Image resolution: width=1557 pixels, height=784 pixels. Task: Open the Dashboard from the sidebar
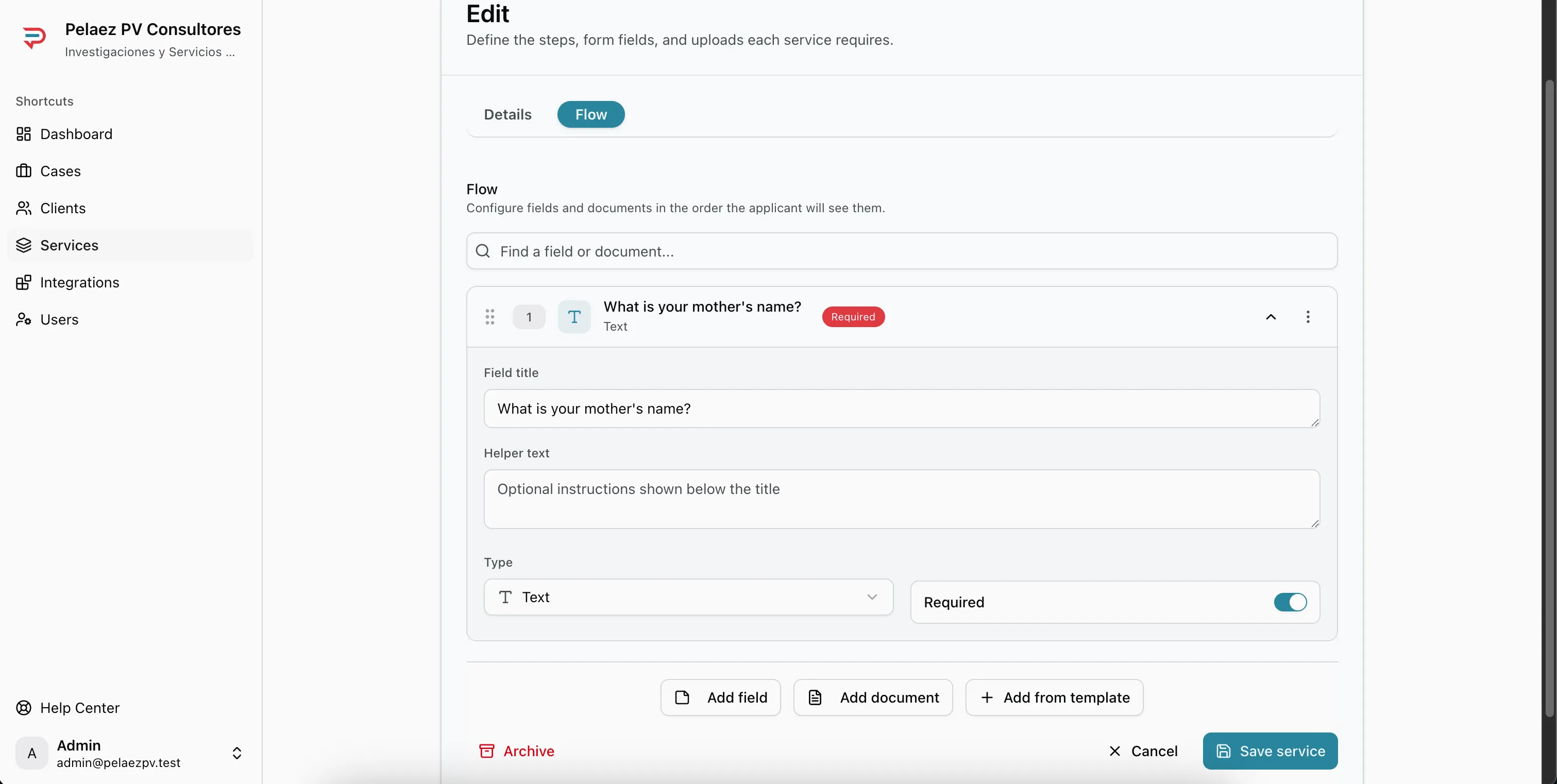click(x=76, y=133)
